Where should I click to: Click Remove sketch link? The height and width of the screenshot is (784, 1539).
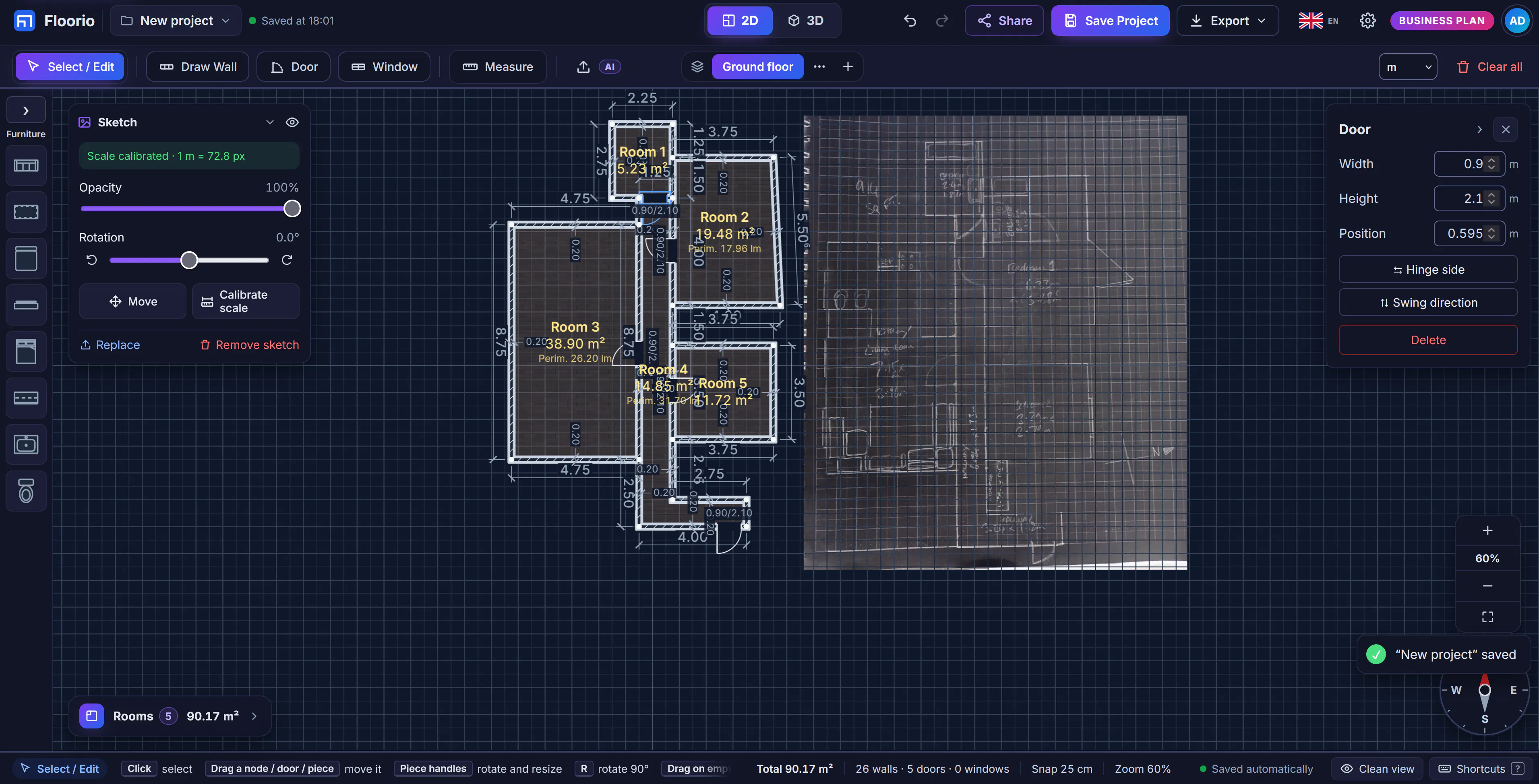point(249,345)
